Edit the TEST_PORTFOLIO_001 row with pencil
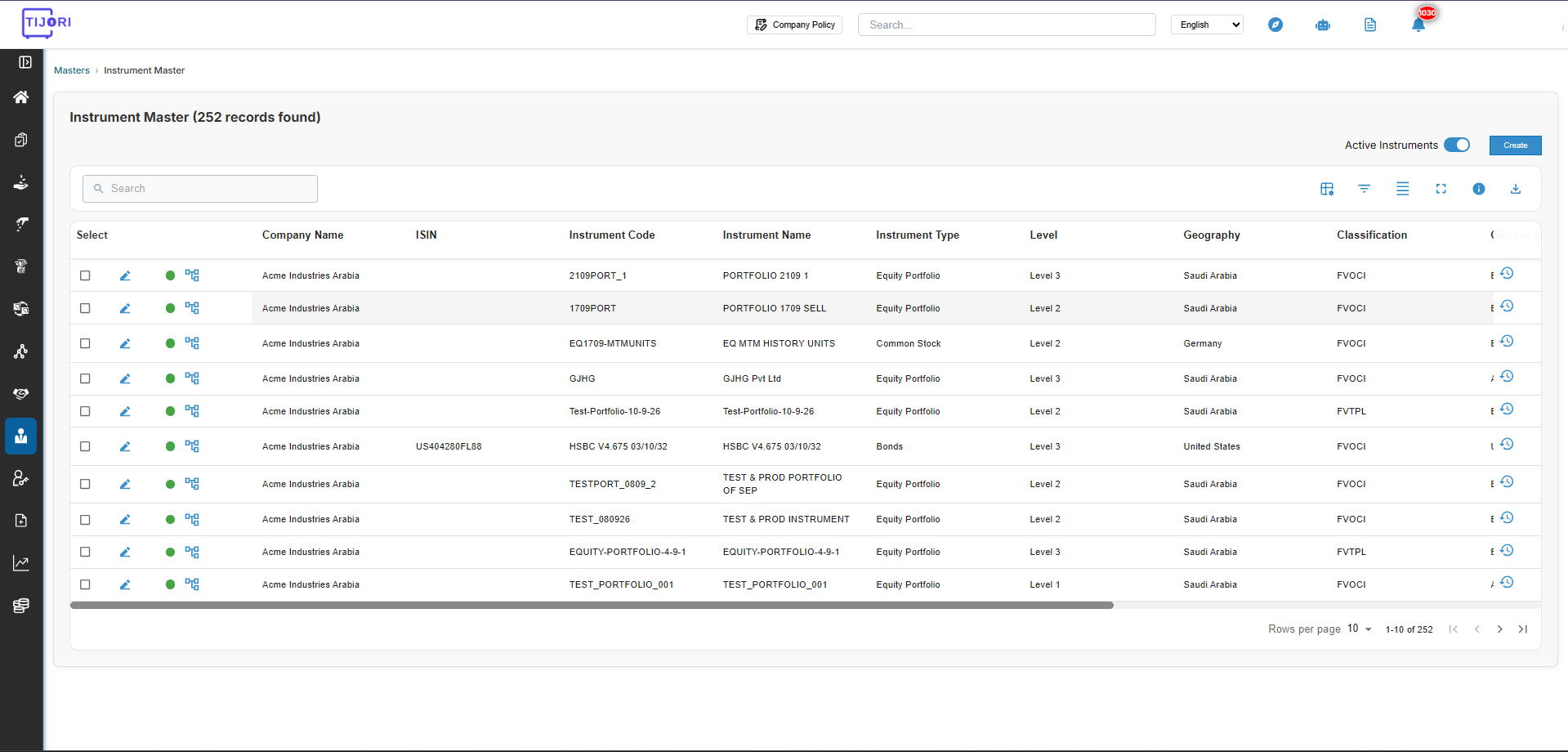 pos(125,584)
